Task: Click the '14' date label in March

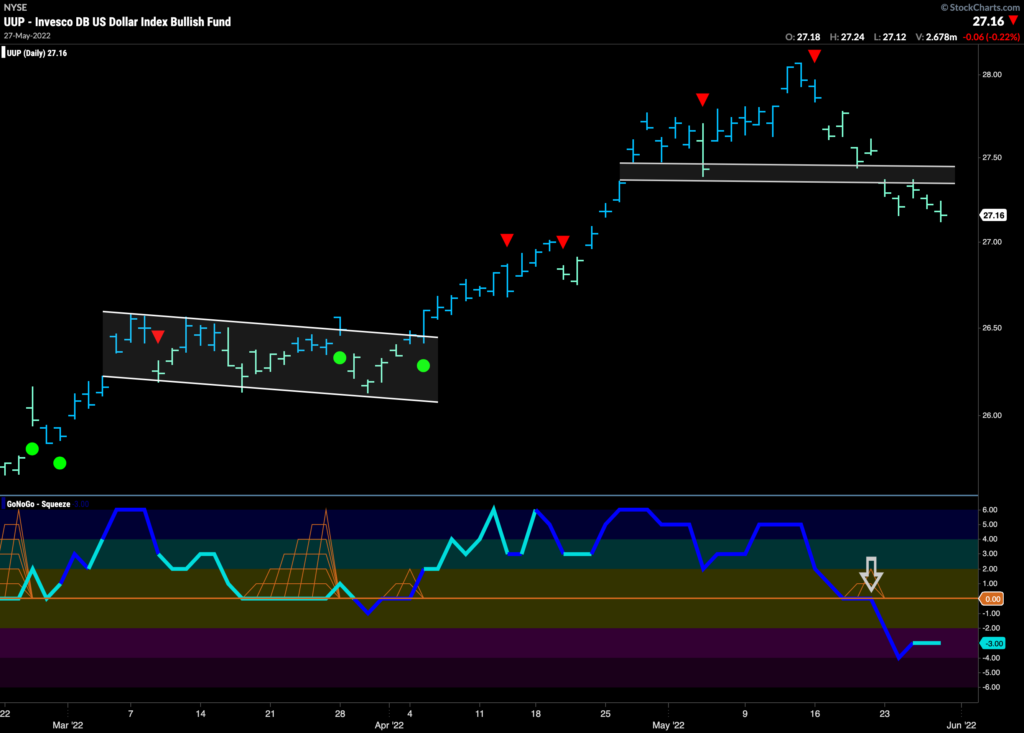Action: click(x=200, y=713)
